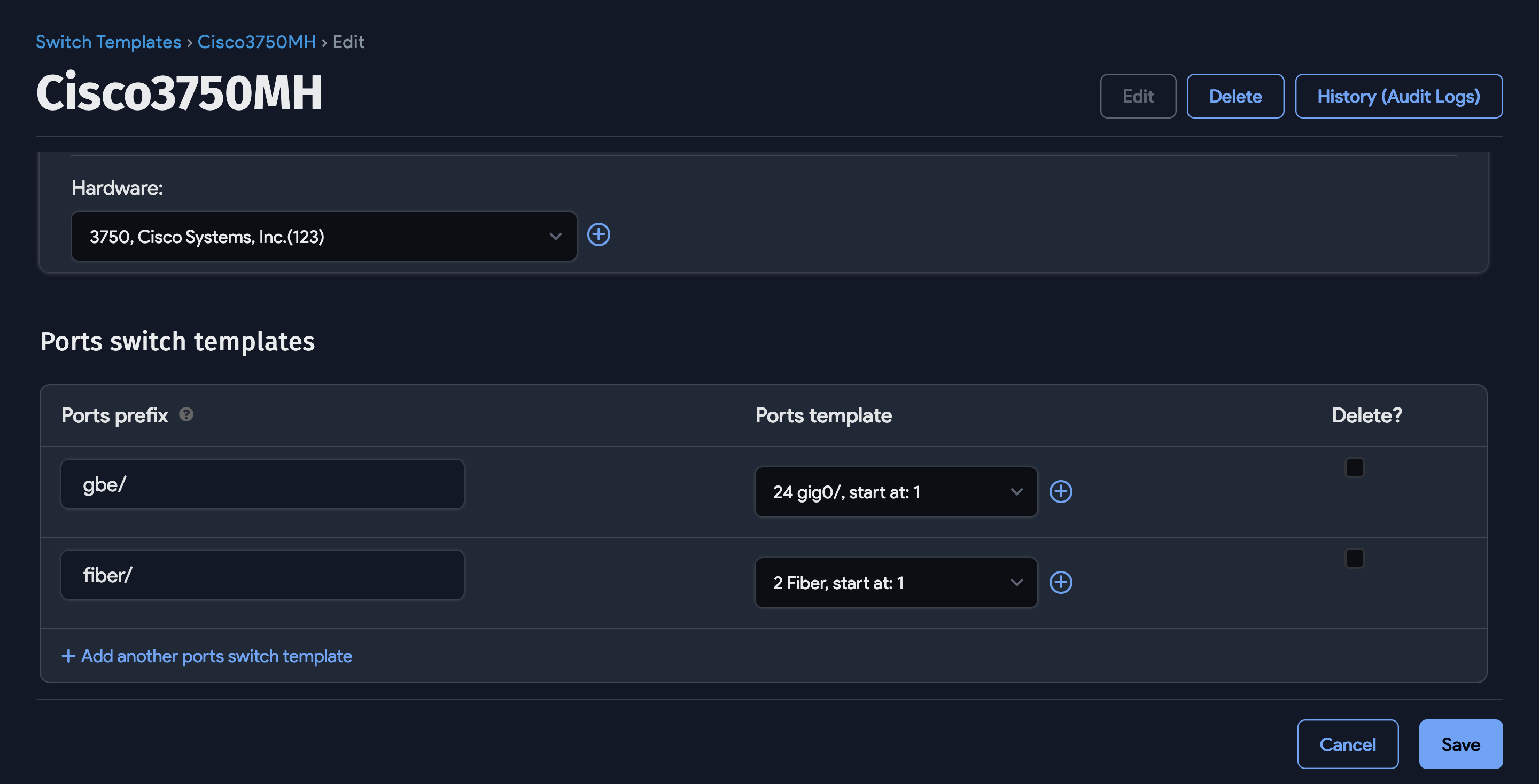The width and height of the screenshot is (1539, 784).
Task: Click the add-hardware plus icon
Action: [x=598, y=234]
